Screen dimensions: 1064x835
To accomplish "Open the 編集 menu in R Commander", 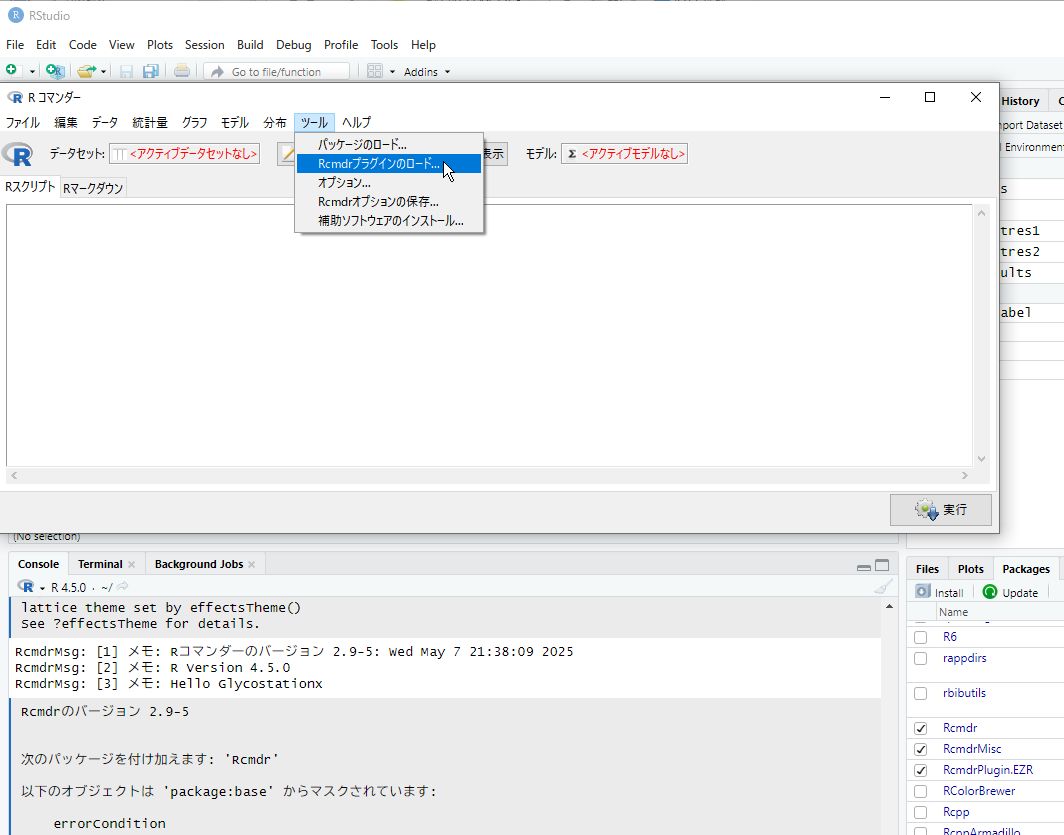I will (66, 123).
